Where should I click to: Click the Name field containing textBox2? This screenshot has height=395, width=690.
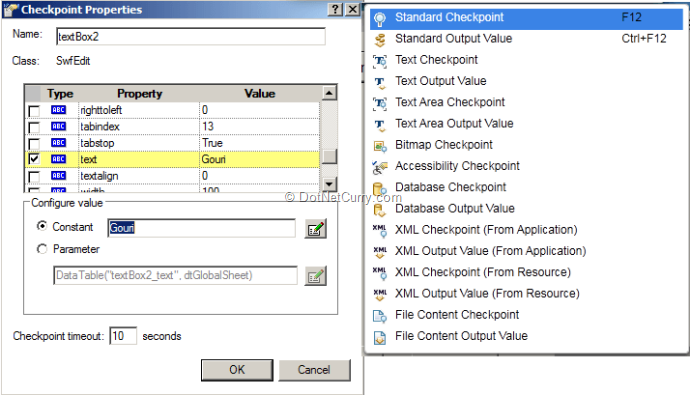click(x=191, y=37)
